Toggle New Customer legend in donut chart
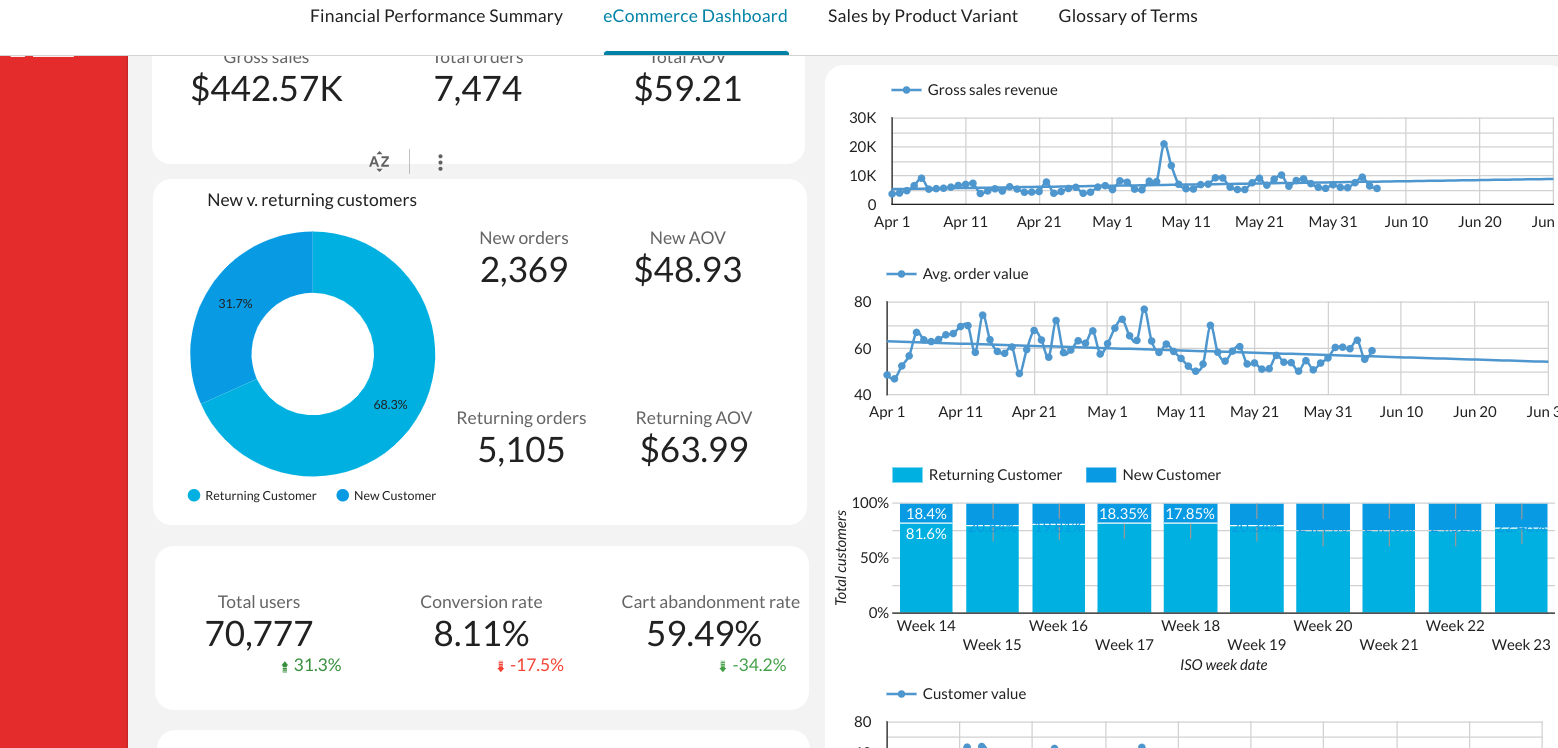Image resolution: width=1558 pixels, height=748 pixels. (x=387, y=496)
